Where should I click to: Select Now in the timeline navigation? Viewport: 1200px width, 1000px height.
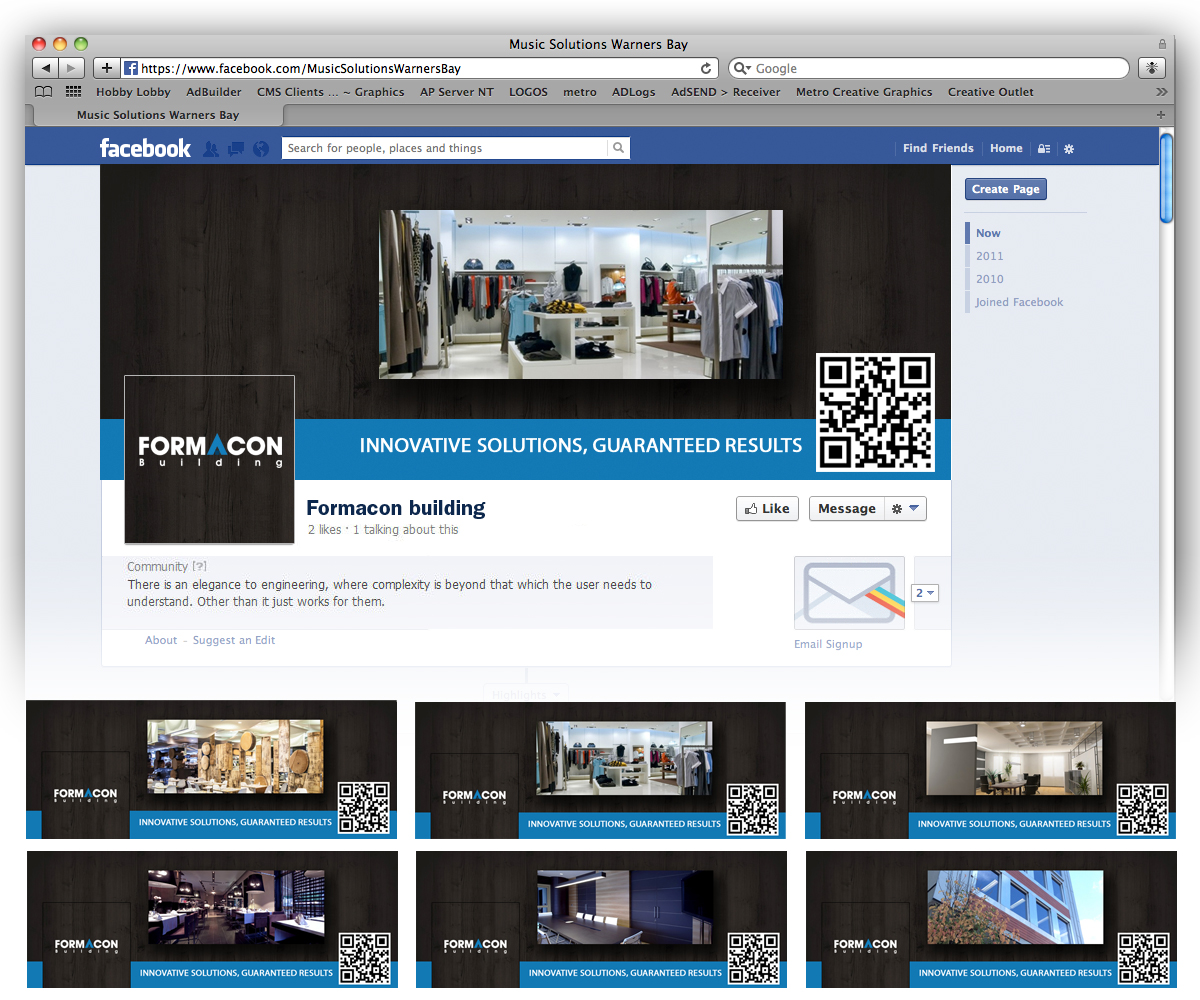(x=988, y=233)
